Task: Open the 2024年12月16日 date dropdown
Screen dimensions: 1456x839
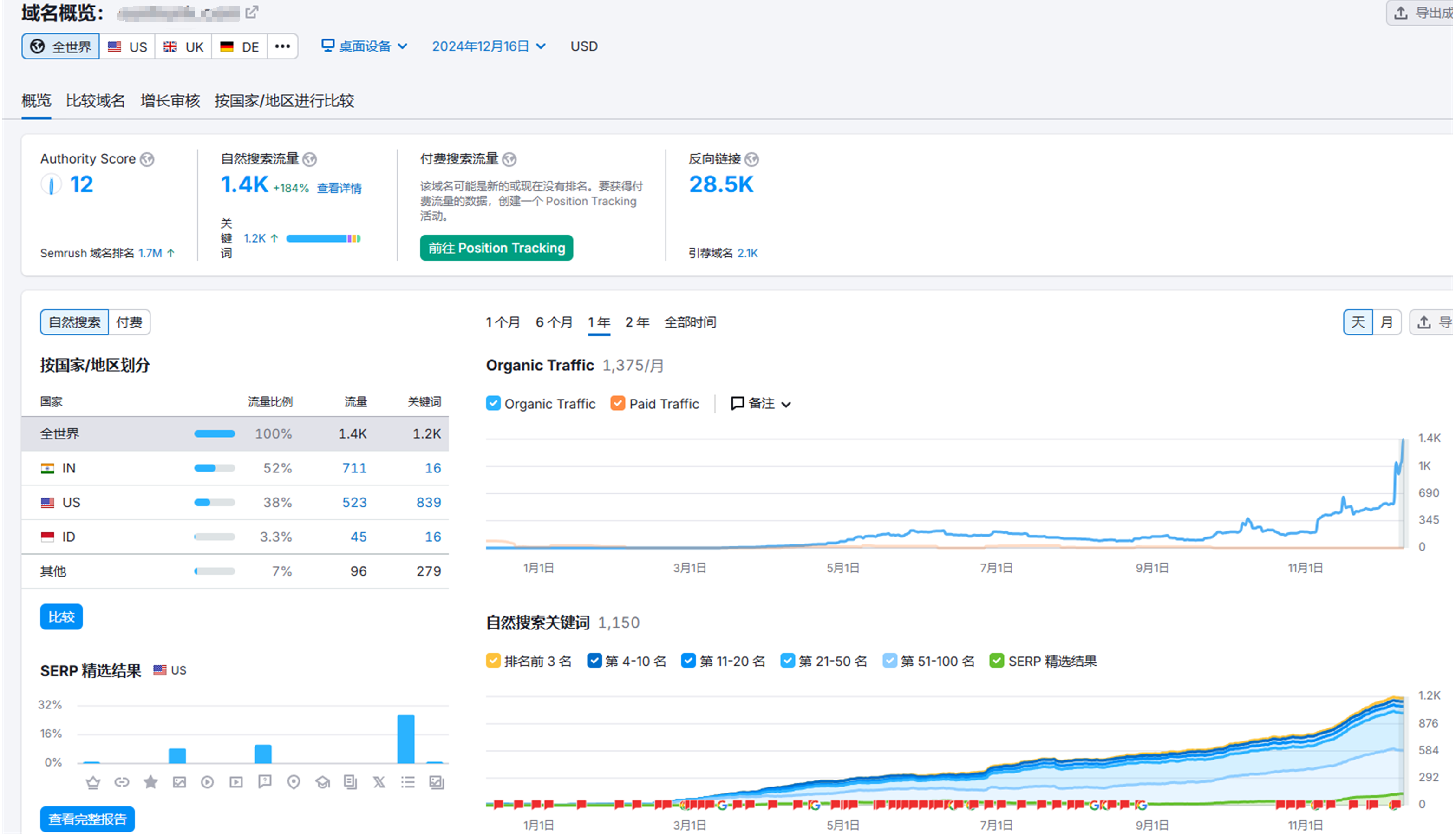Action: pyautogui.click(x=490, y=46)
